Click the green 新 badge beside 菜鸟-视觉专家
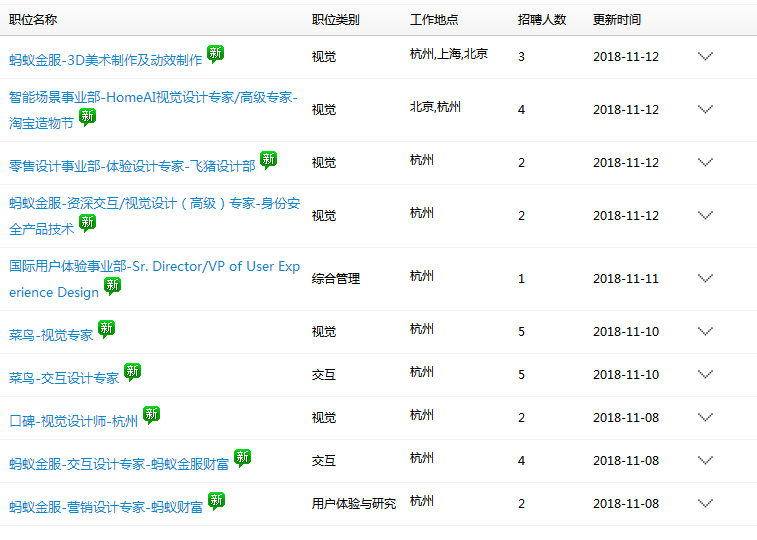The image size is (757, 540). click(106, 329)
